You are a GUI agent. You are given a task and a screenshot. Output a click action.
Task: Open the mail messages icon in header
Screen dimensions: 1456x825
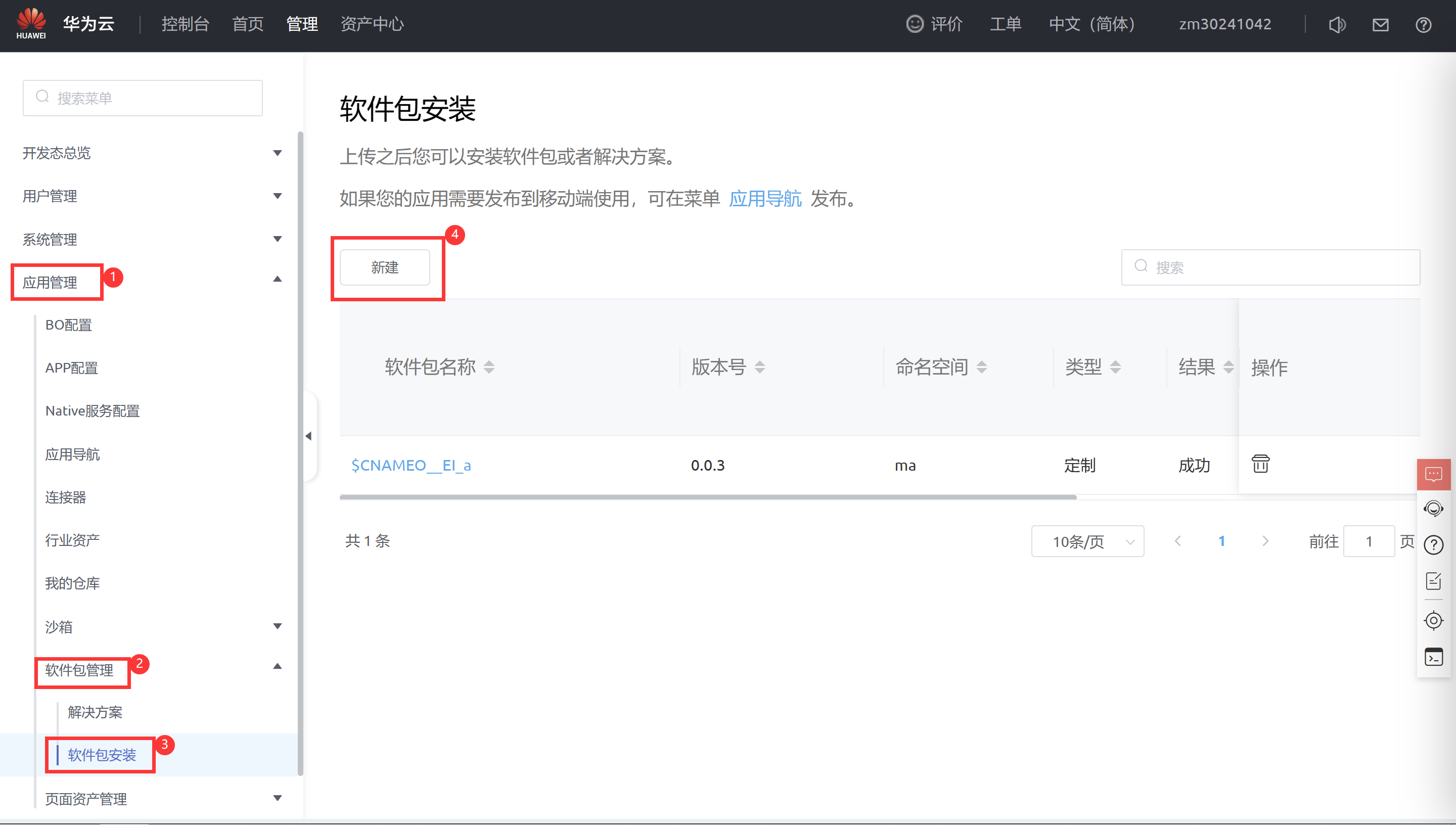[x=1380, y=24]
